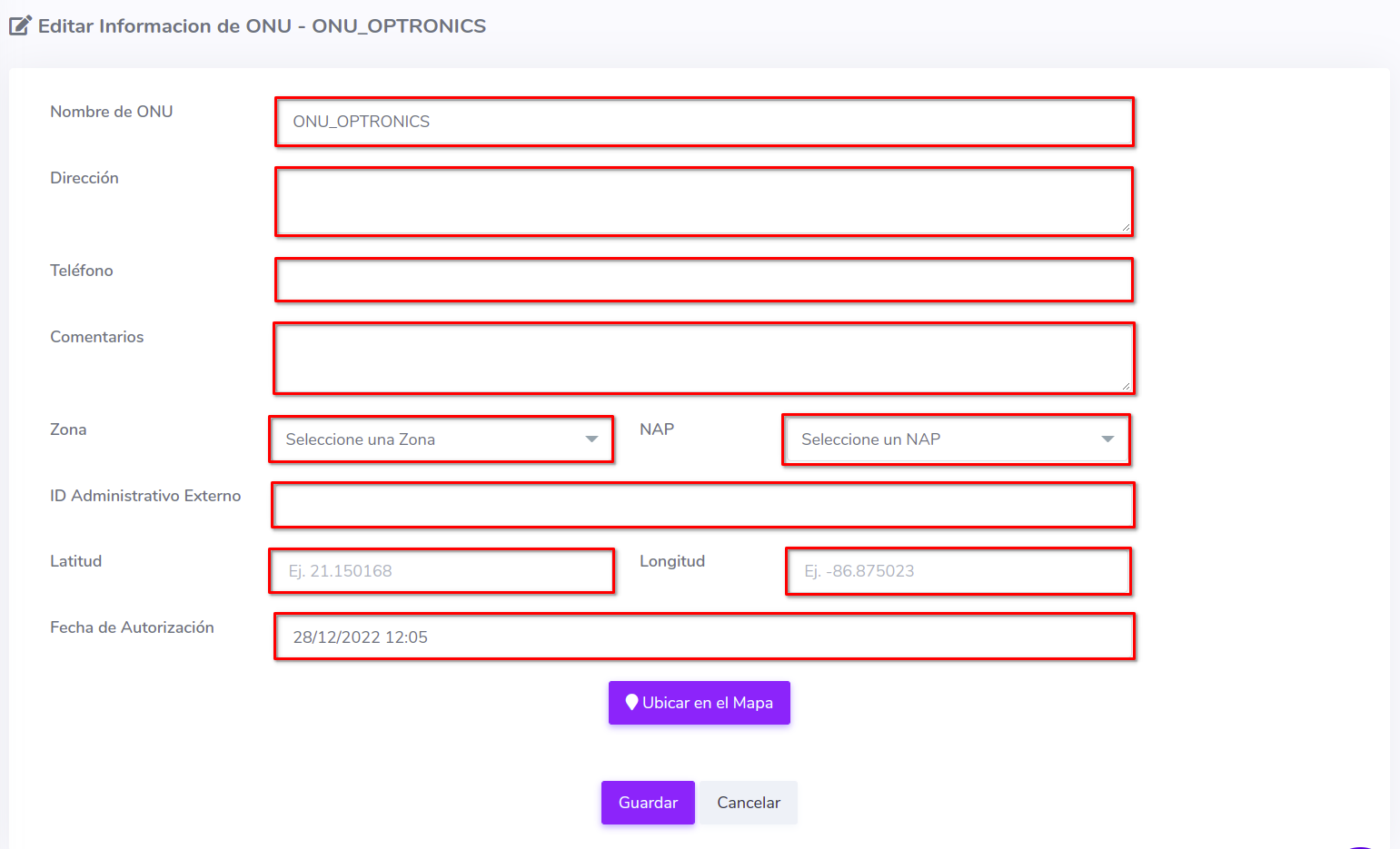Focus the ID Administrativo Externo field
This screenshot has width=1400, height=849.
tap(702, 505)
